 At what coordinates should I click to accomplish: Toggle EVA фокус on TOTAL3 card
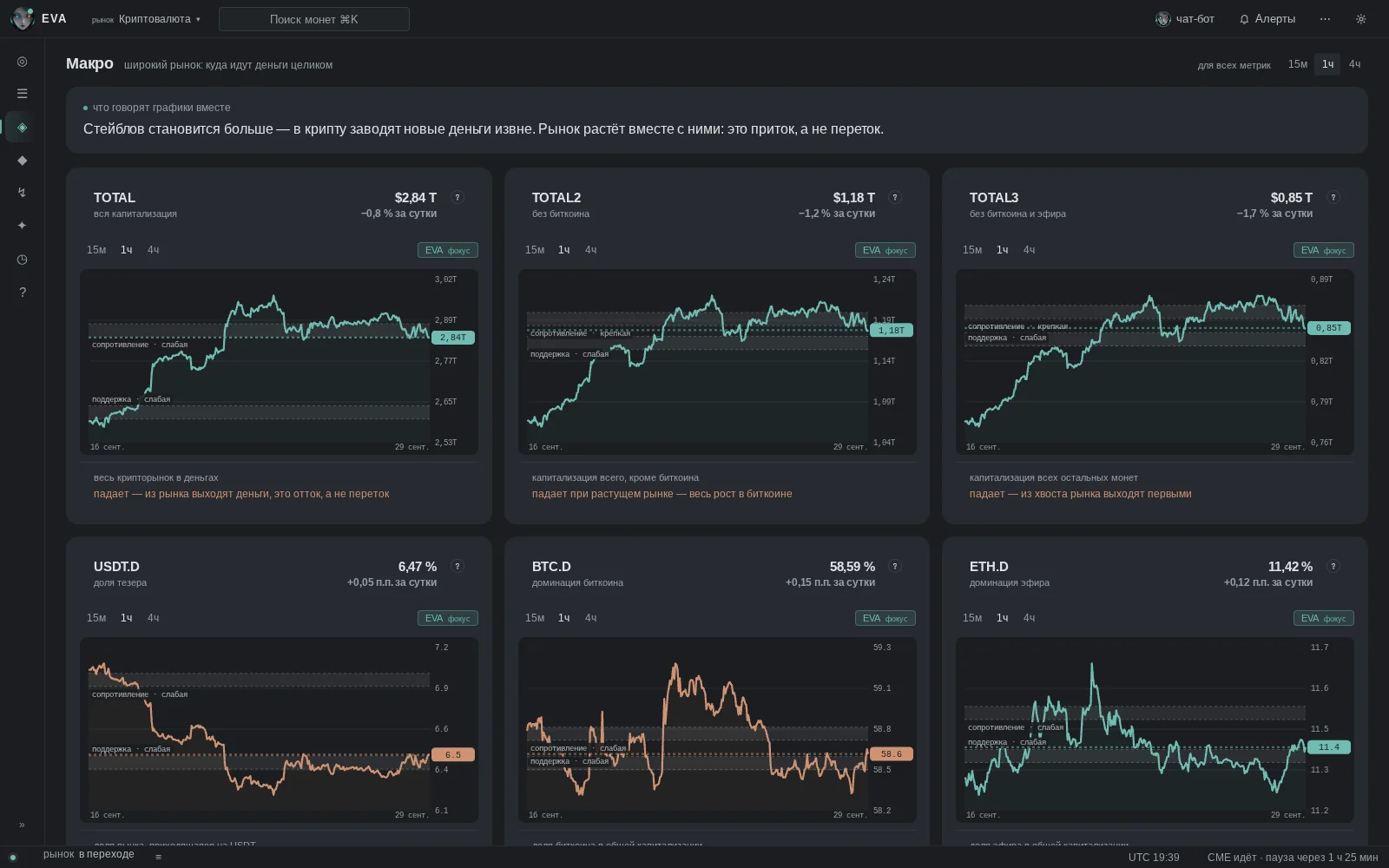coord(1324,250)
